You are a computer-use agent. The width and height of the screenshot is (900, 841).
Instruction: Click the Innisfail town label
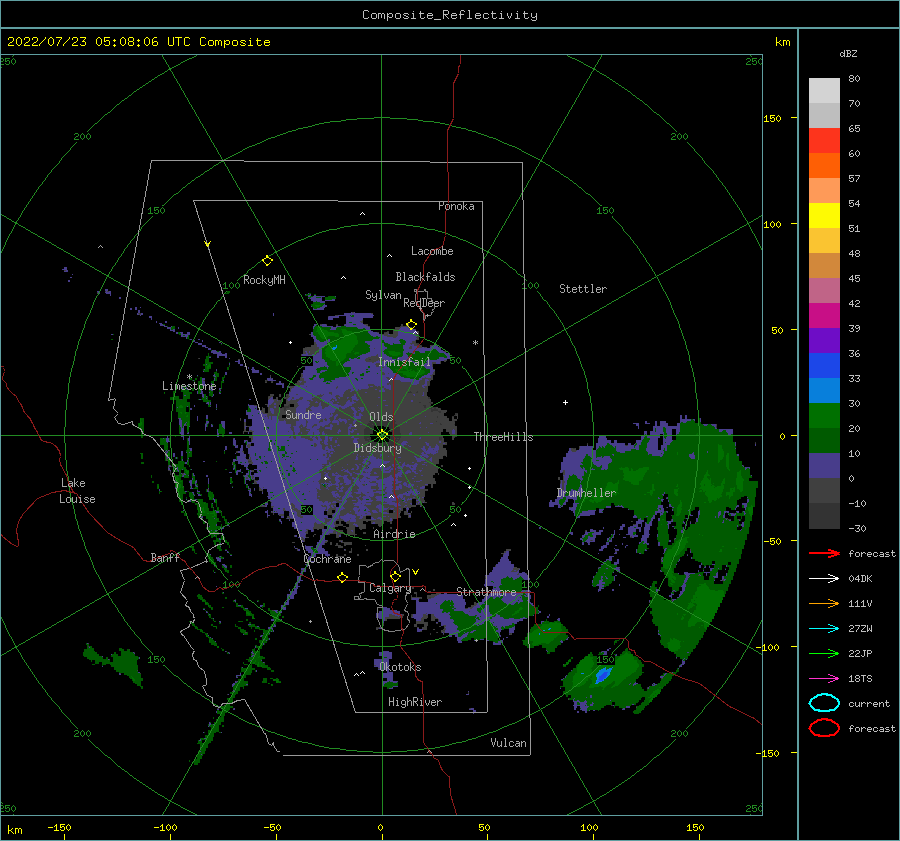[x=404, y=362]
